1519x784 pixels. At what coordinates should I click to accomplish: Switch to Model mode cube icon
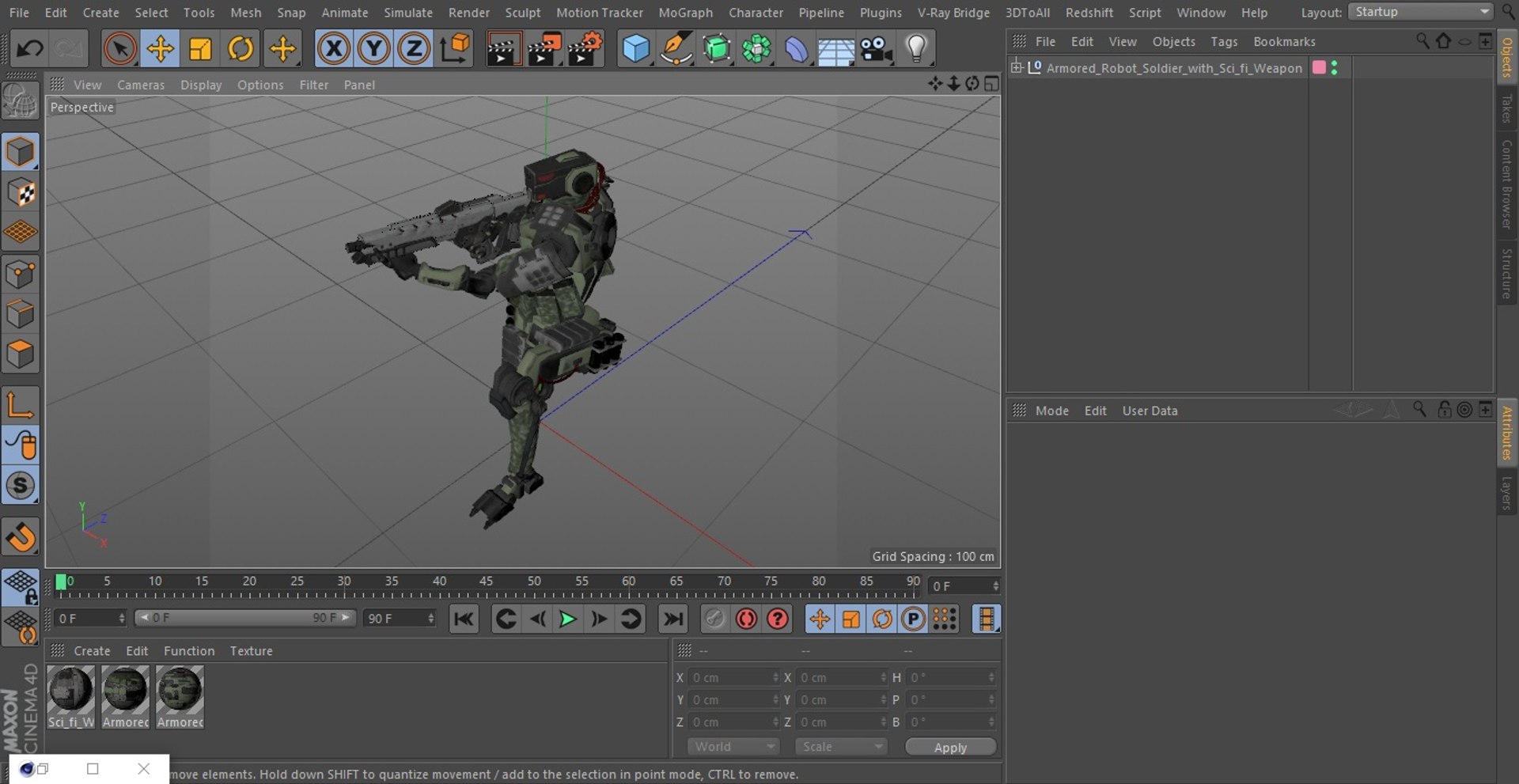(x=21, y=152)
